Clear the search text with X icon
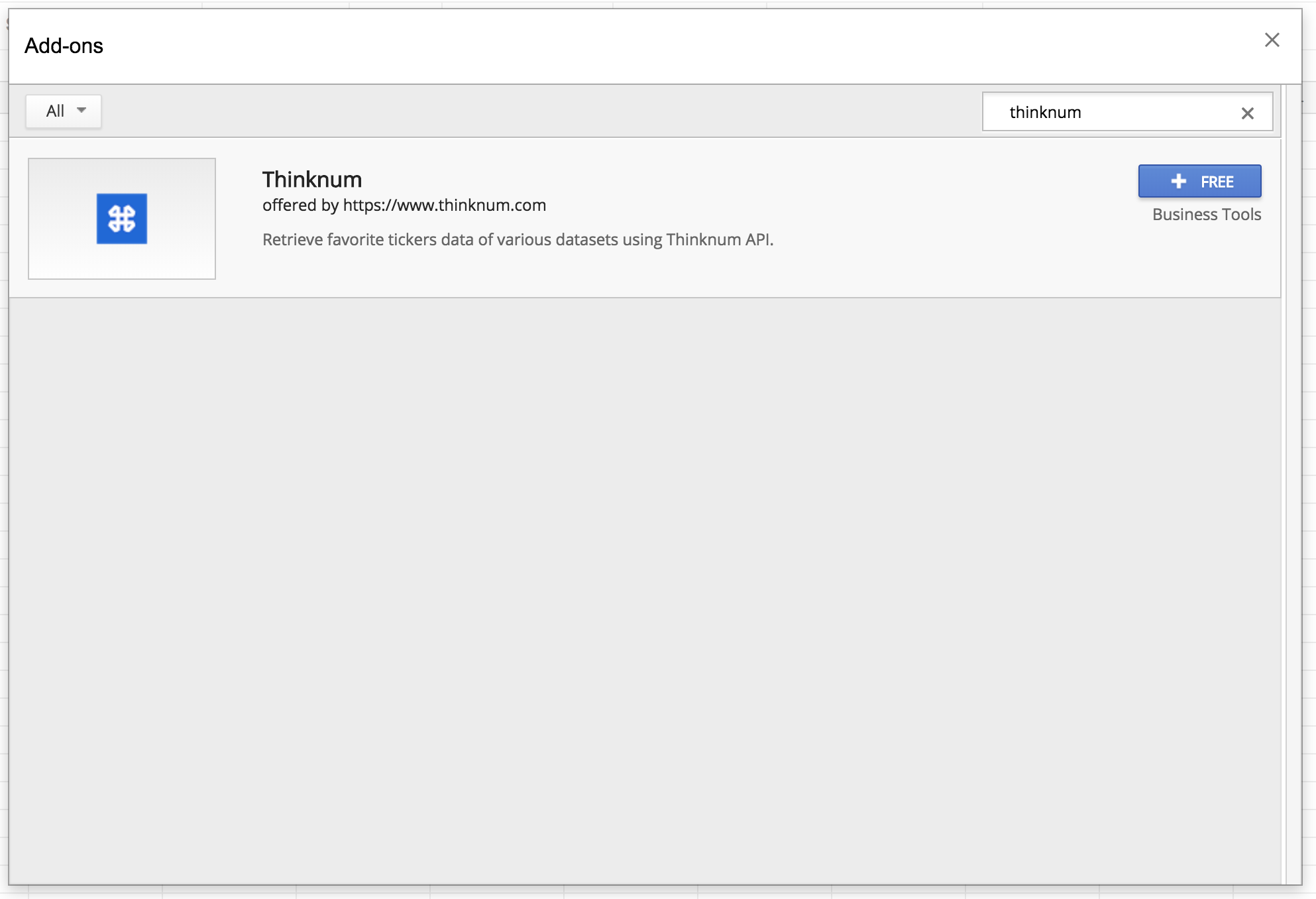The width and height of the screenshot is (1316, 899). (x=1247, y=113)
